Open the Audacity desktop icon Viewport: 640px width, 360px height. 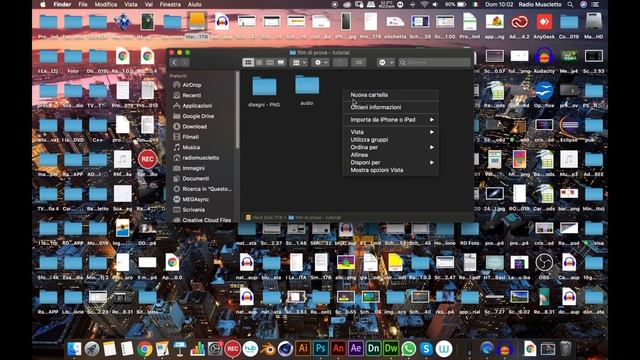tap(544, 60)
